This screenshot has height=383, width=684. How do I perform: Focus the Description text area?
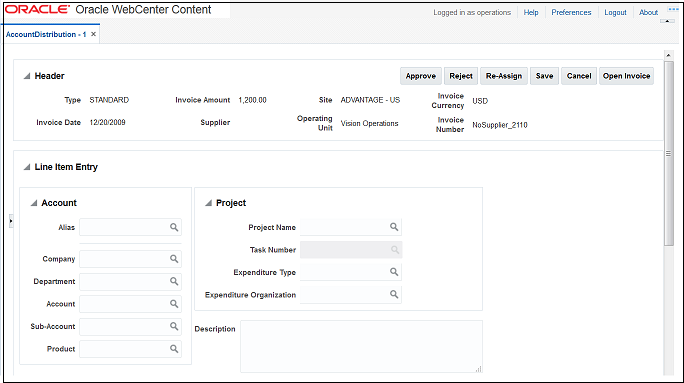point(361,346)
